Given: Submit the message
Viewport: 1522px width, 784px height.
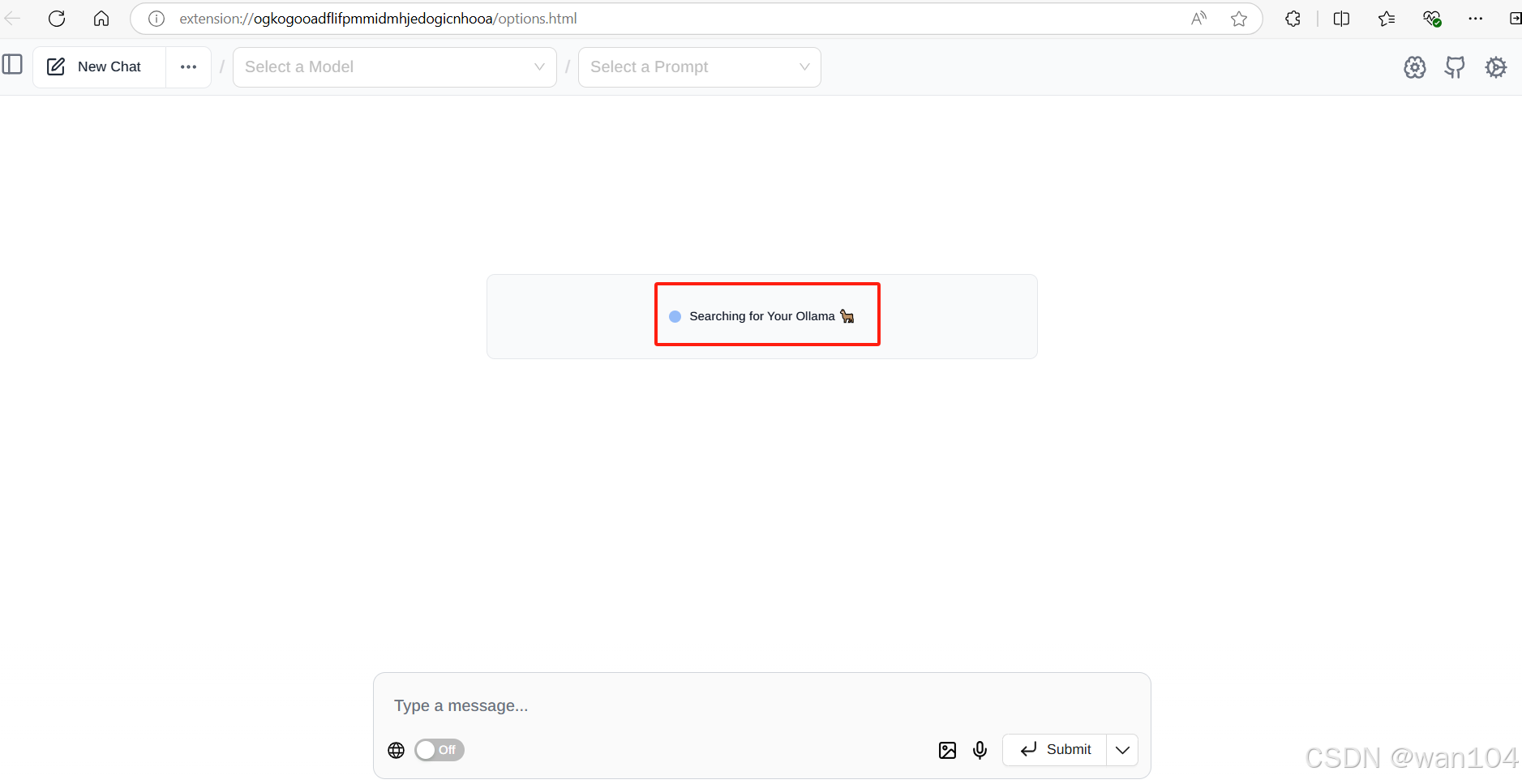Looking at the screenshot, I should [1055, 750].
